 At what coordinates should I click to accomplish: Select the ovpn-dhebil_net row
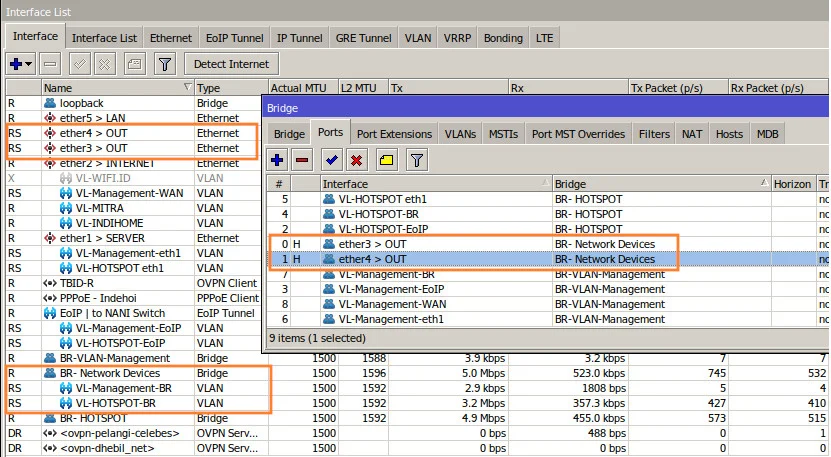[417, 448]
